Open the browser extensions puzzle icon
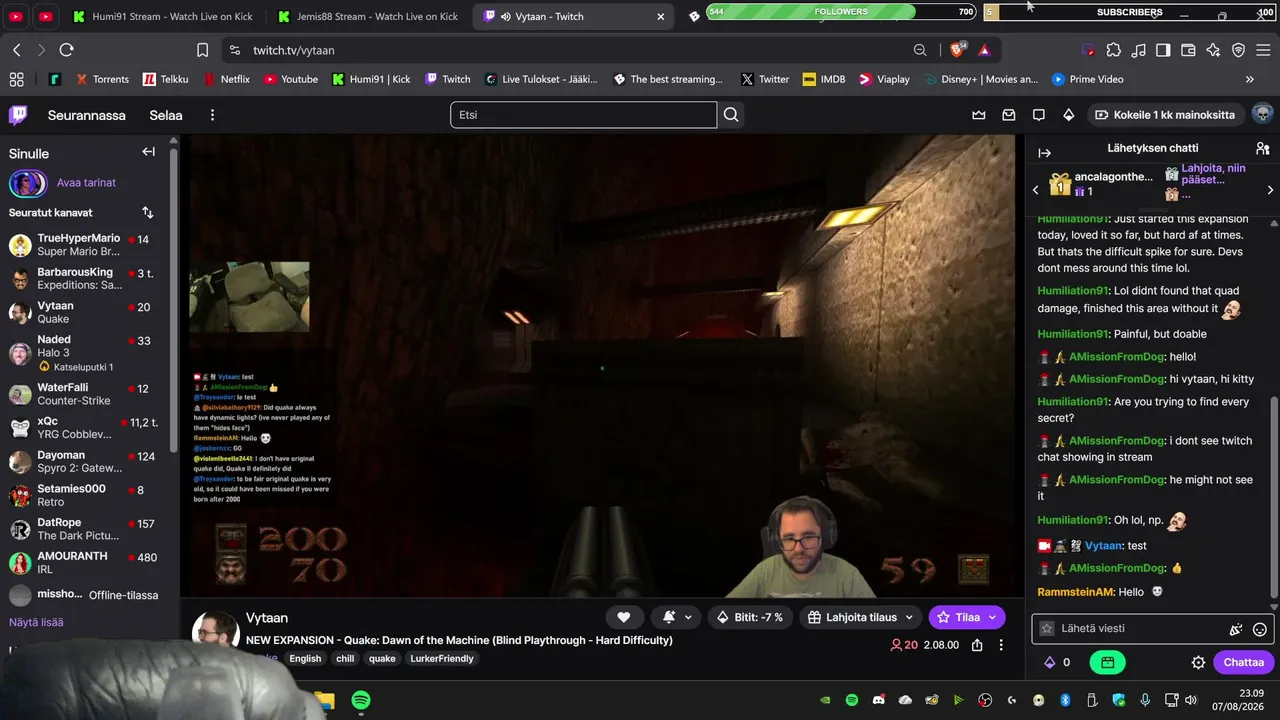1280x720 pixels. pyautogui.click(x=1113, y=50)
